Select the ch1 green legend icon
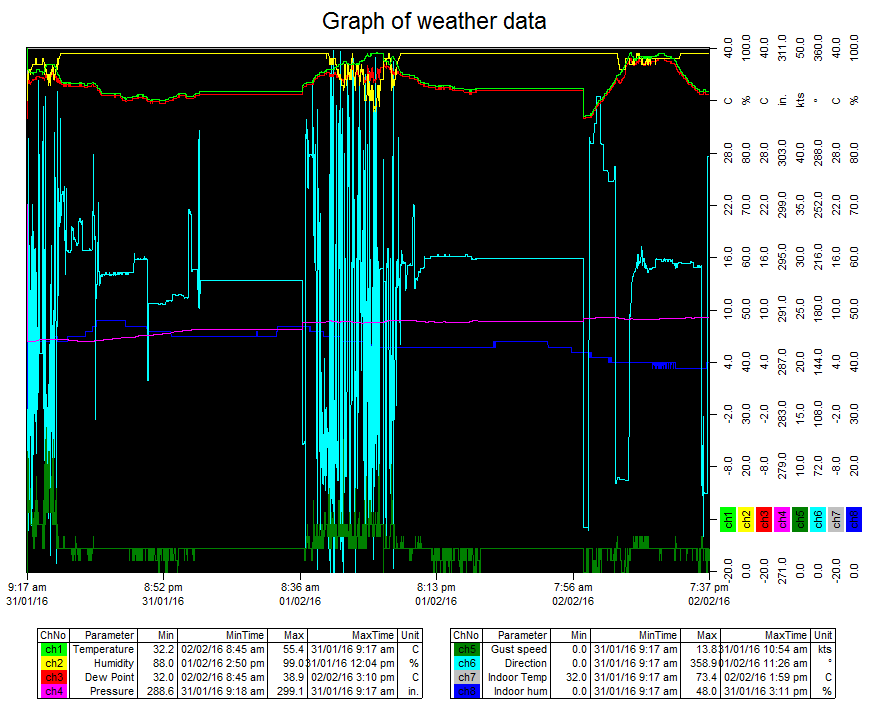 (x=728, y=518)
